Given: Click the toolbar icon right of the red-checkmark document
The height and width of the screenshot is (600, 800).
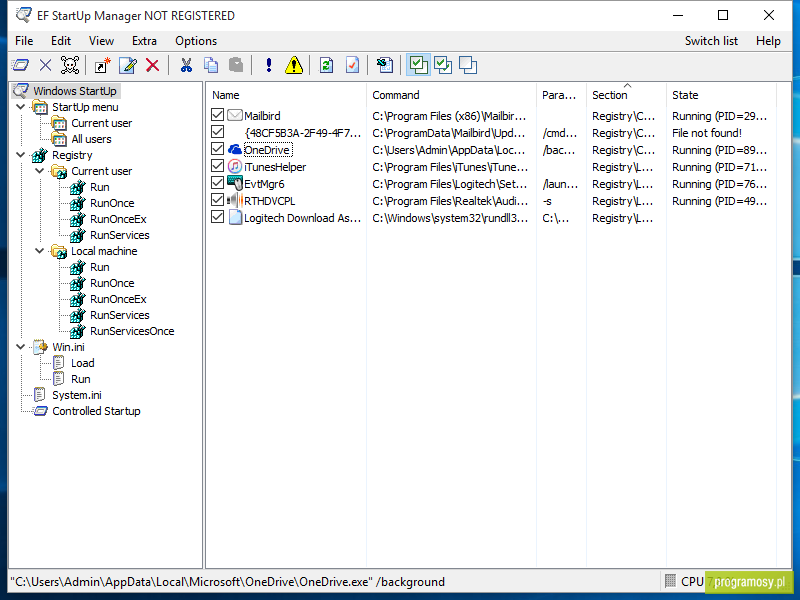Looking at the screenshot, I should click(x=384, y=65).
